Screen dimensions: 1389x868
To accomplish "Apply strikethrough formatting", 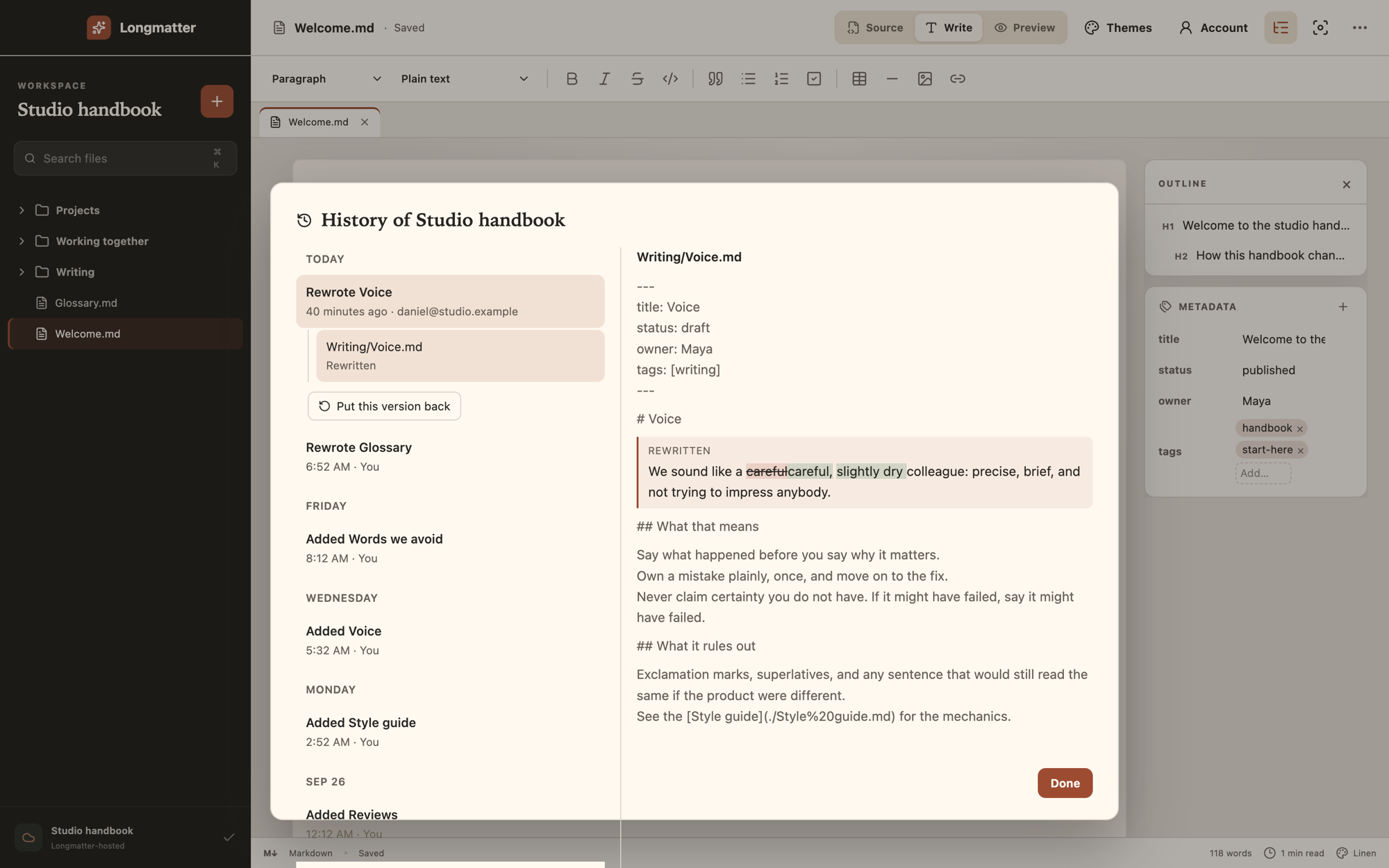I will coord(637,78).
